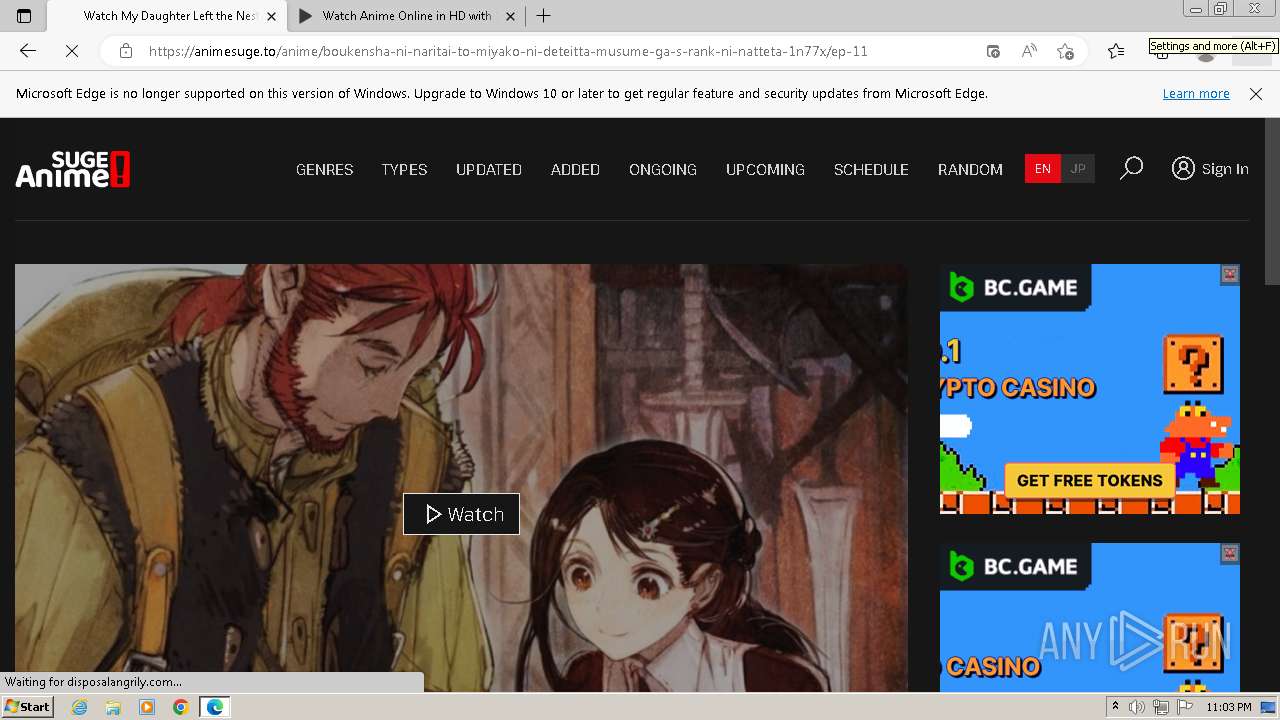Add this page to favorites

[x=1065, y=51]
